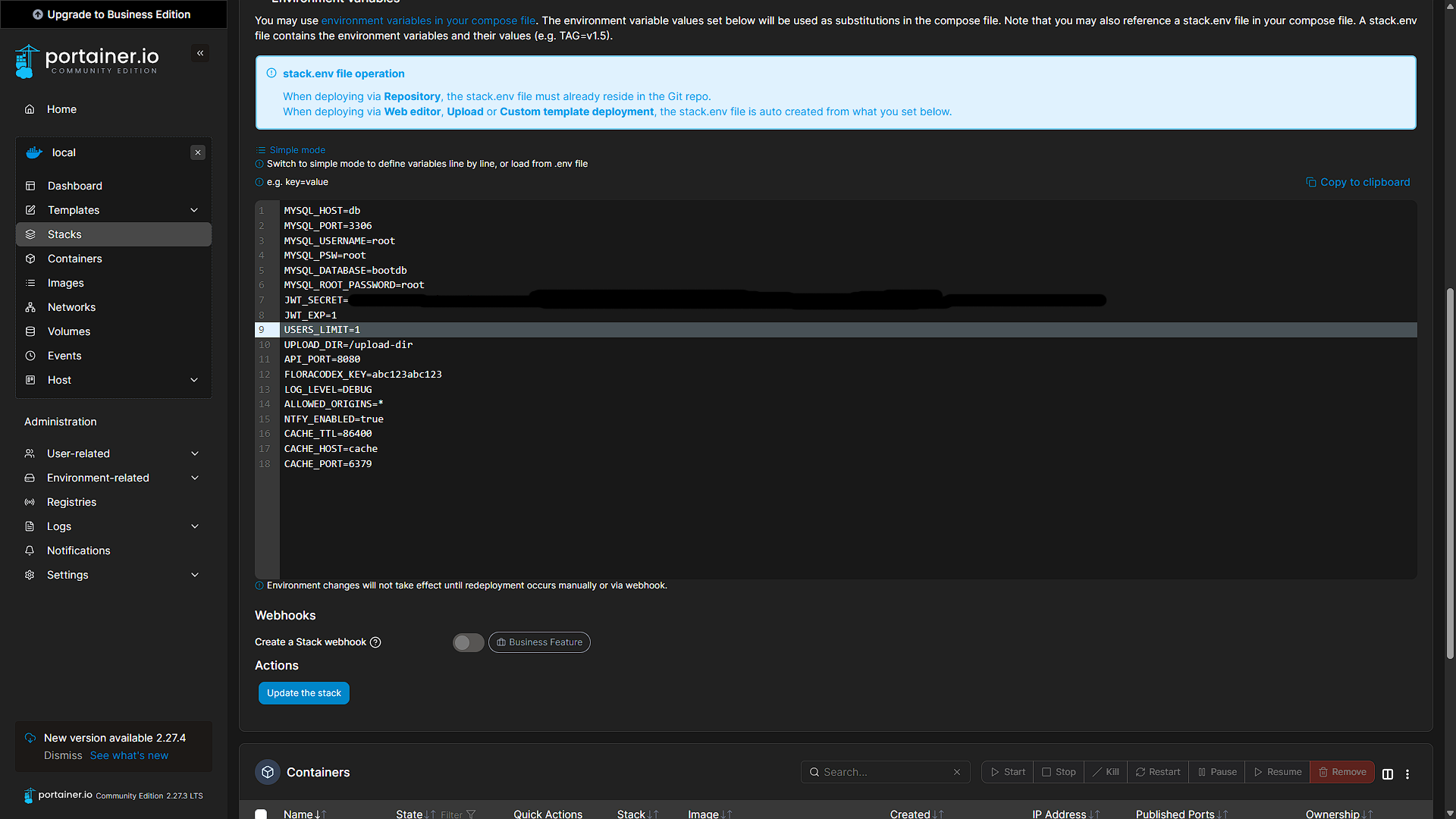This screenshot has width=1456, height=819.
Task: Click the page vertical scrollbar thumb
Action: [1450, 474]
